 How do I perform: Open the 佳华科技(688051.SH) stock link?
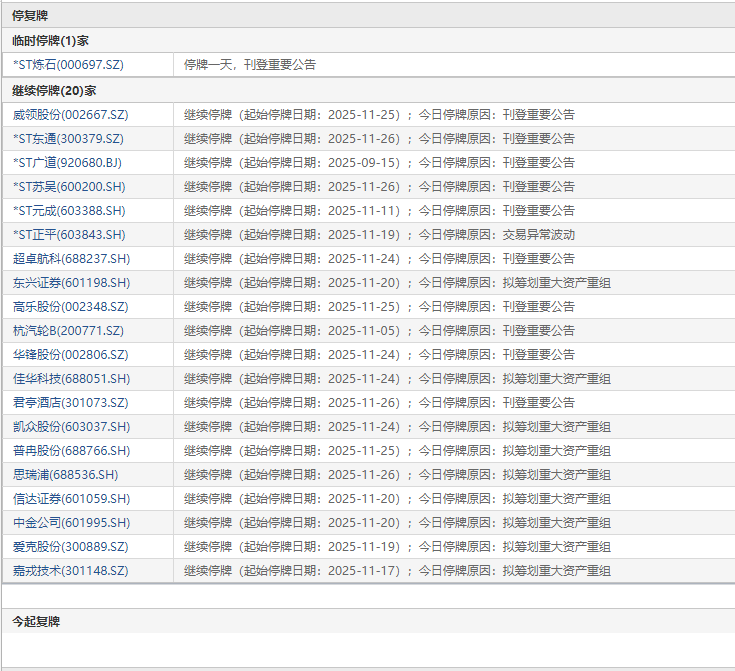click(71, 378)
